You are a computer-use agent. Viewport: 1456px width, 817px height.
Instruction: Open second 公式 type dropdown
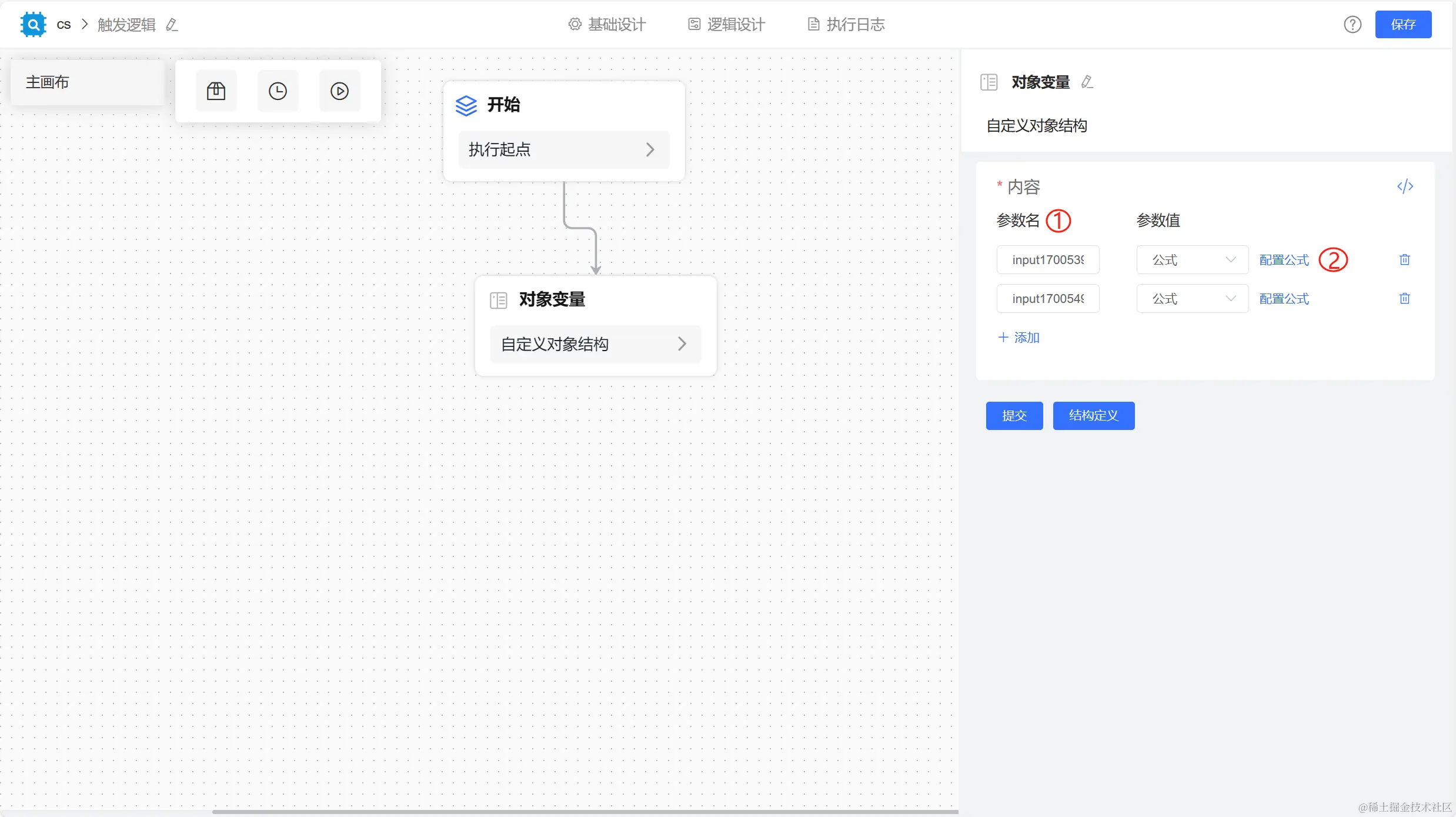[1192, 298]
